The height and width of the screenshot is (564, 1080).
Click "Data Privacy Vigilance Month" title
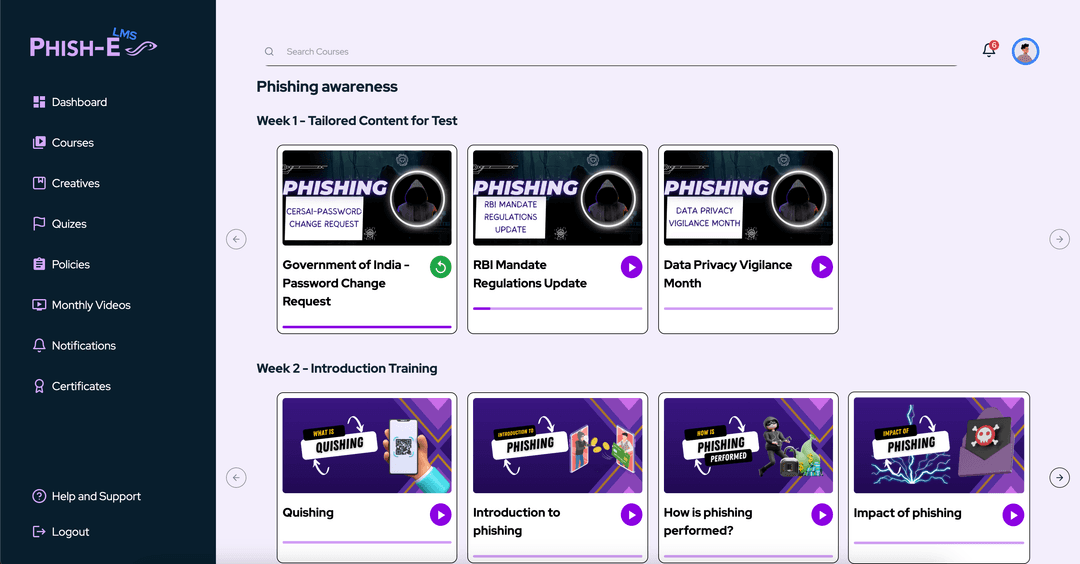[727, 274]
